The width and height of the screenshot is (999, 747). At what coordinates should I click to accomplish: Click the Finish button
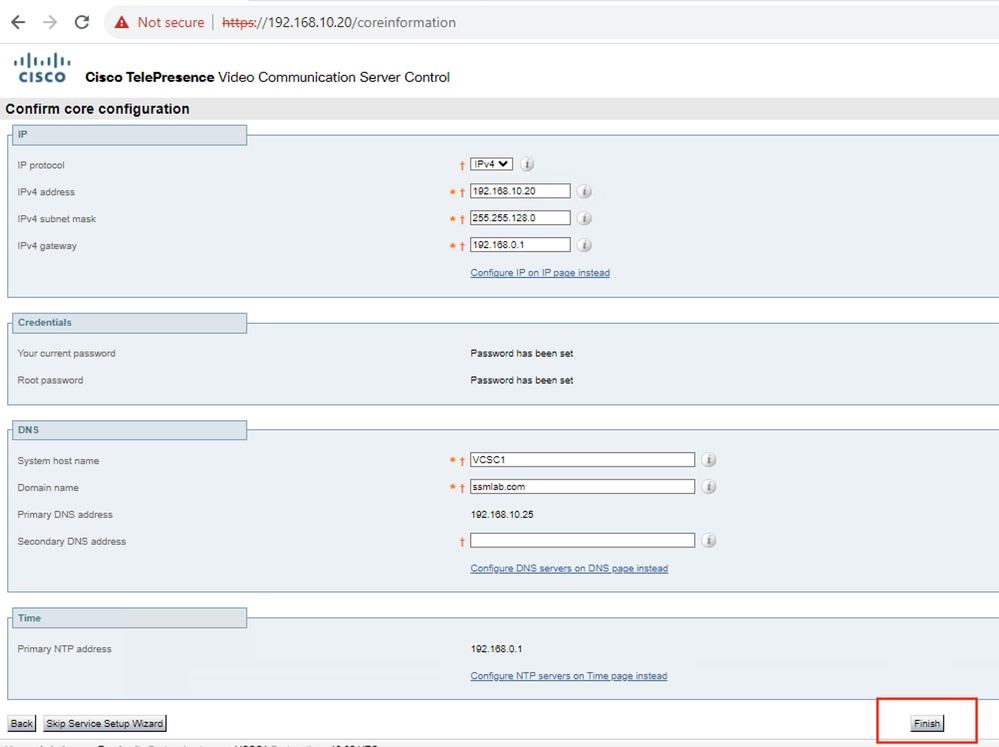tap(926, 723)
